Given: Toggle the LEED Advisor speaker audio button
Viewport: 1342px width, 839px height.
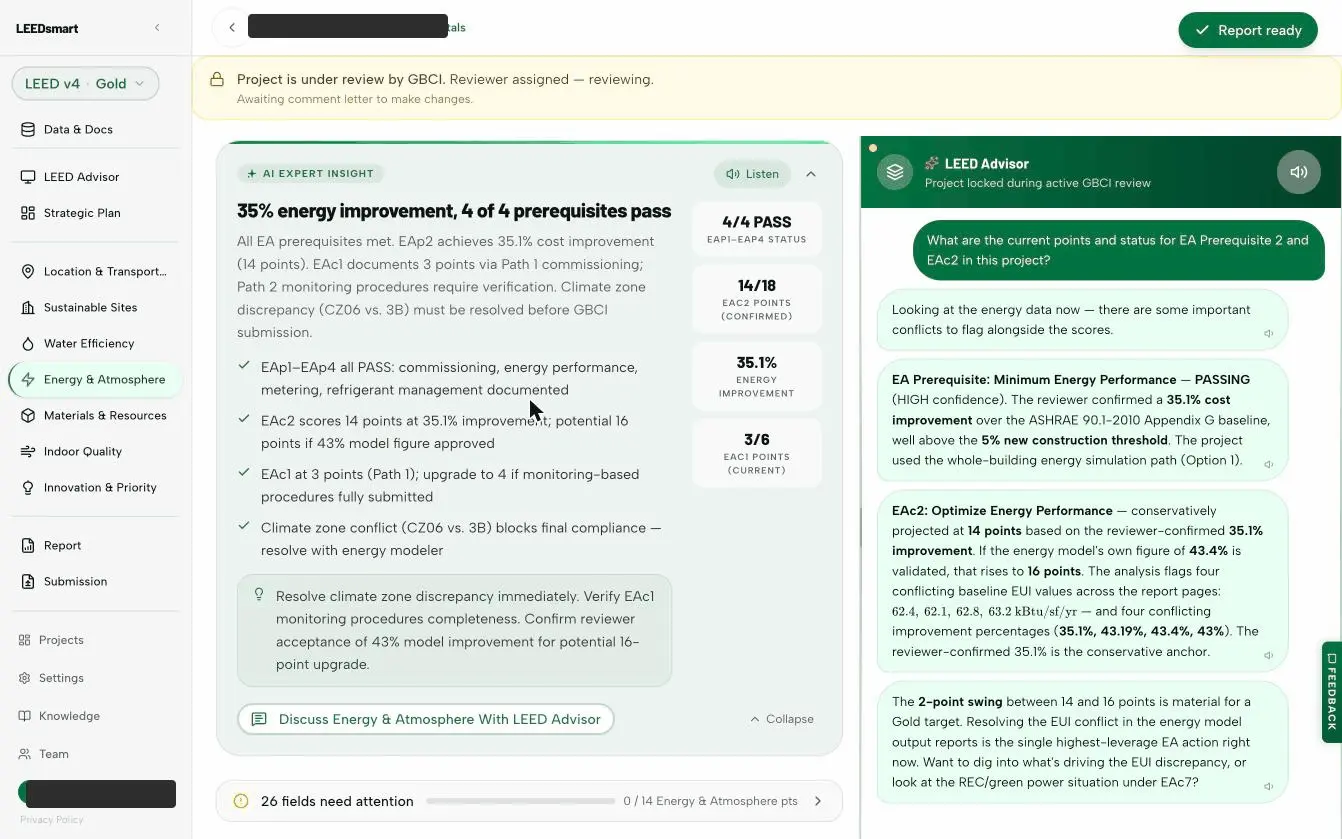Looking at the screenshot, I should (1298, 172).
